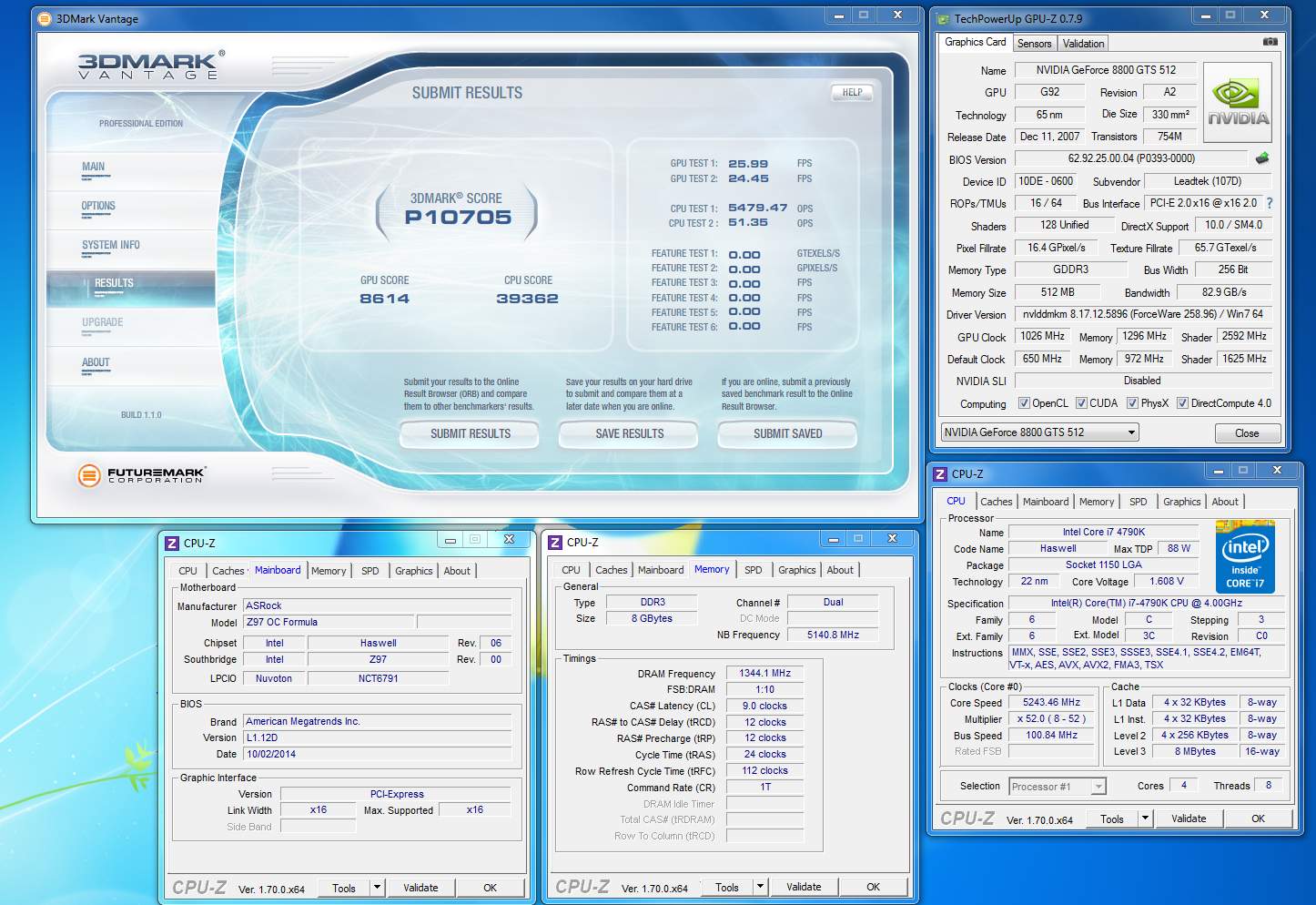Open the Graphics tab in CPU-Z Mainboard window
The height and width of the screenshot is (905, 1316).
tap(413, 571)
